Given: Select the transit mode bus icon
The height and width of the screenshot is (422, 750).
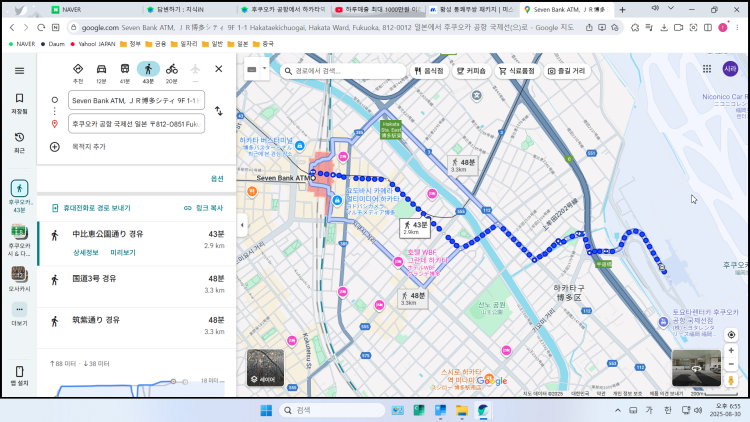Looking at the screenshot, I should (124, 73).
